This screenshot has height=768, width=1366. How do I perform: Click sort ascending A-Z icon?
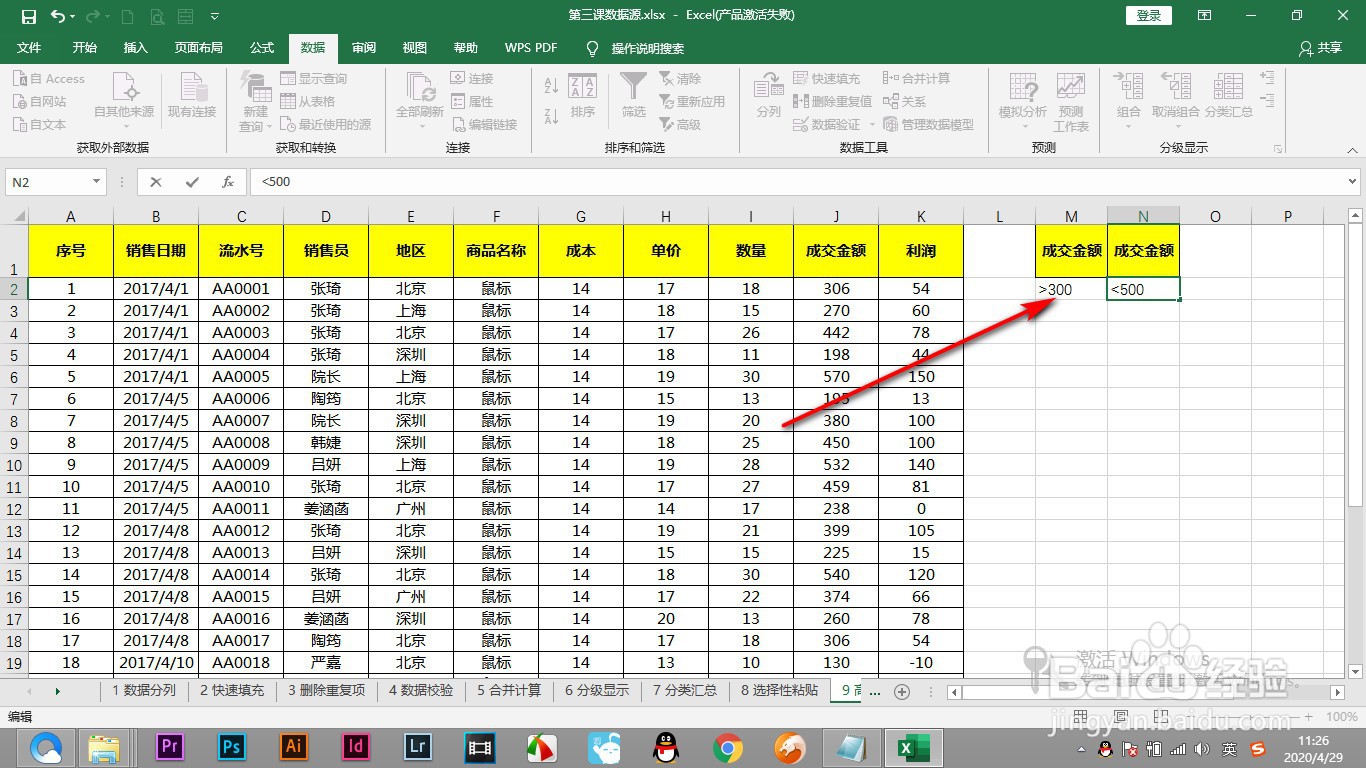coord(551,87)
